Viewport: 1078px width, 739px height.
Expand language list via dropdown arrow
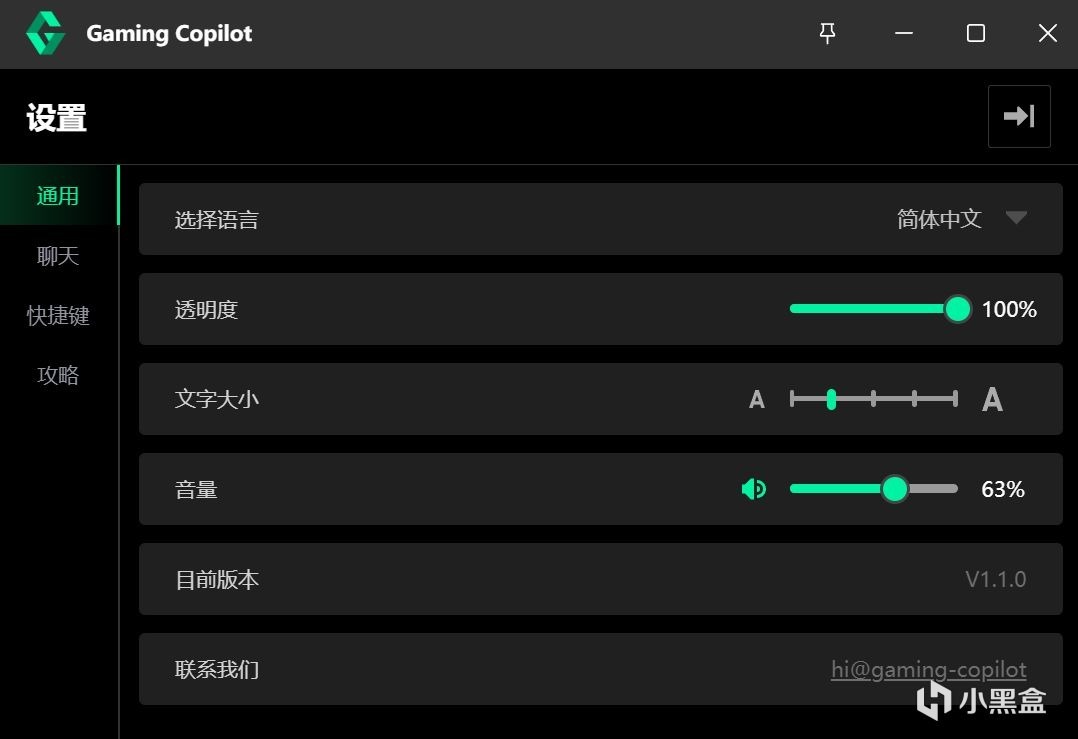(1016, 218)
